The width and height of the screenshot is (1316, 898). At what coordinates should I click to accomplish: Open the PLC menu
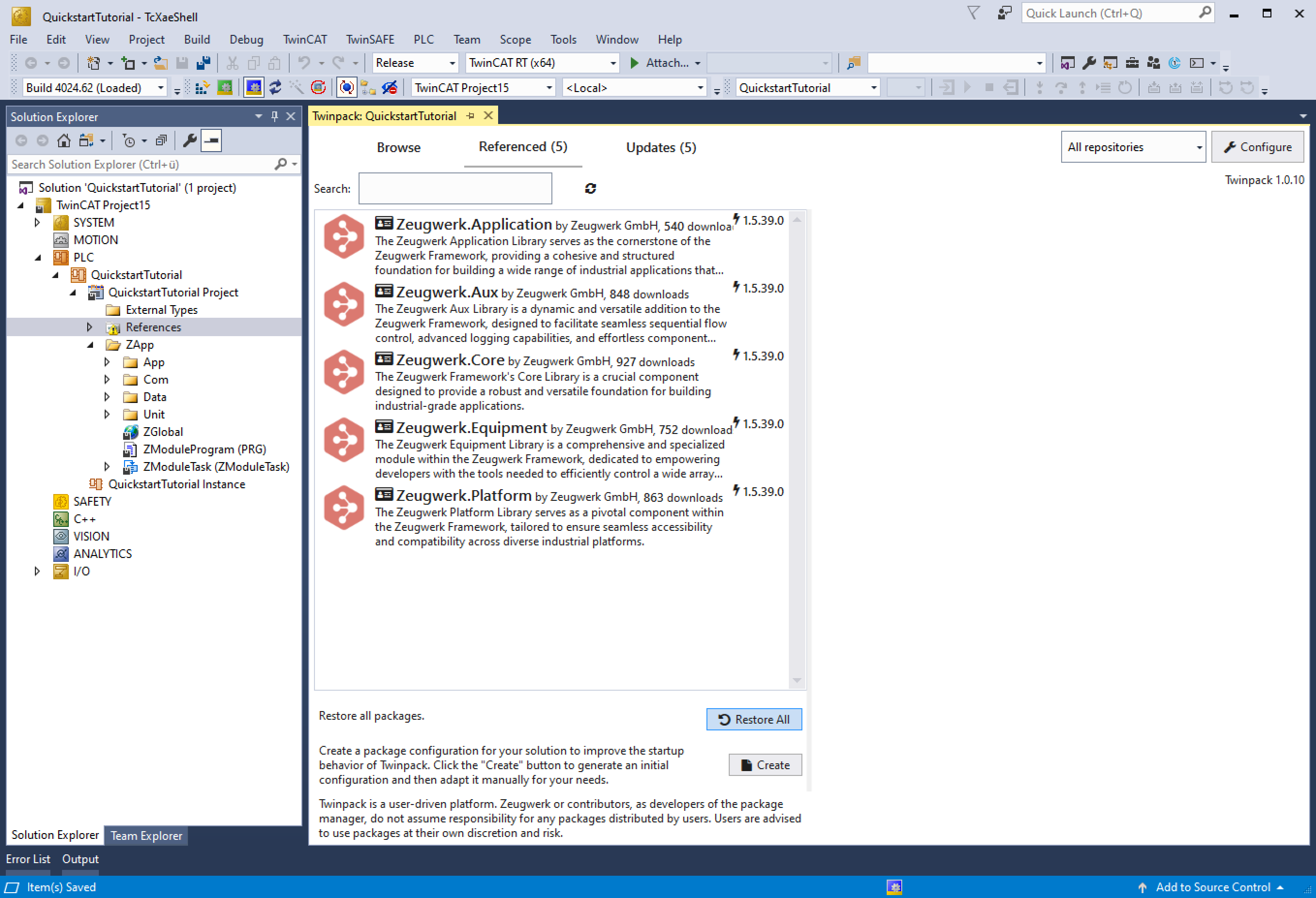[423, 40]
